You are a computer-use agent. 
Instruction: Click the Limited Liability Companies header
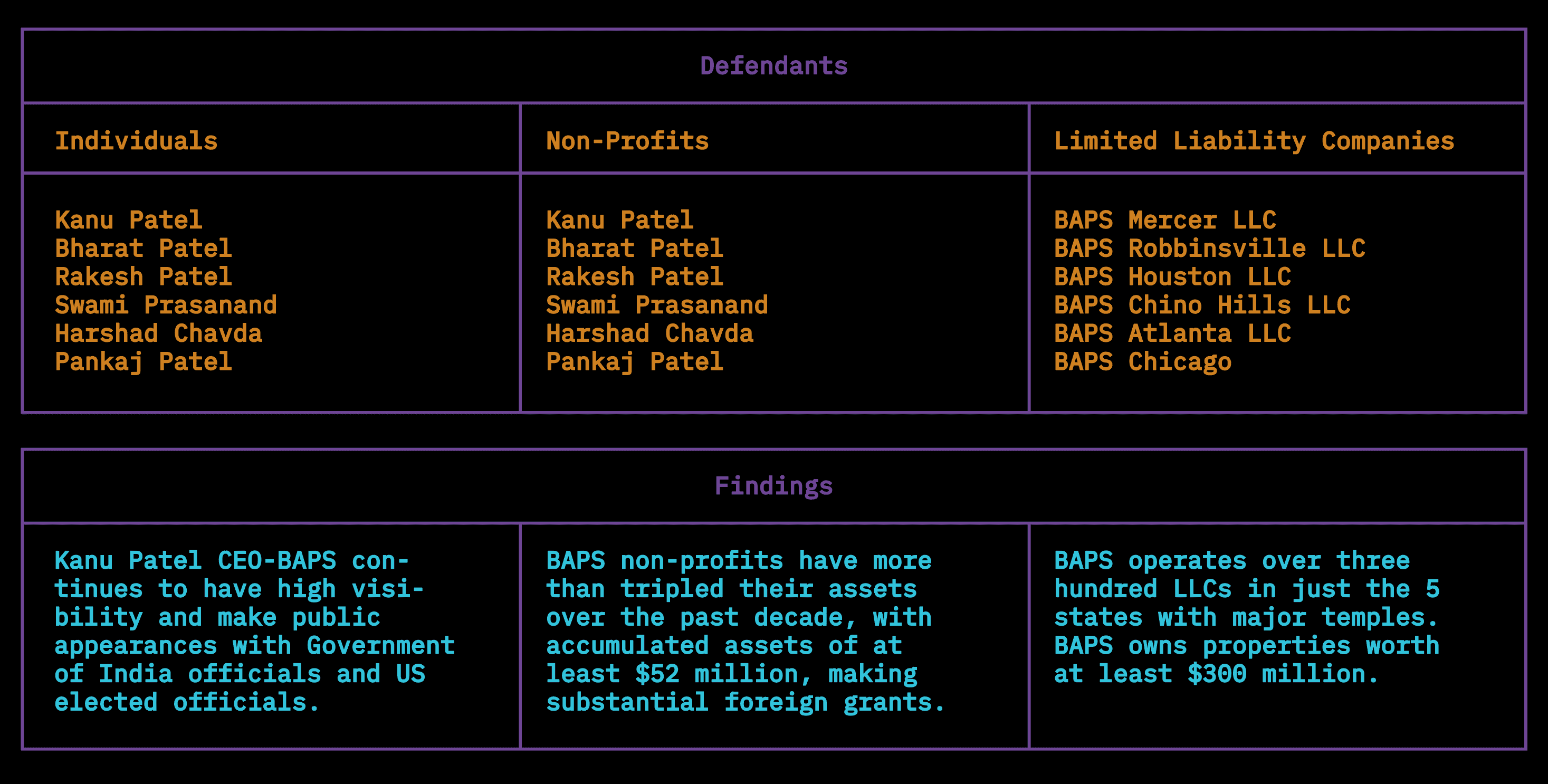(1254, 141)
